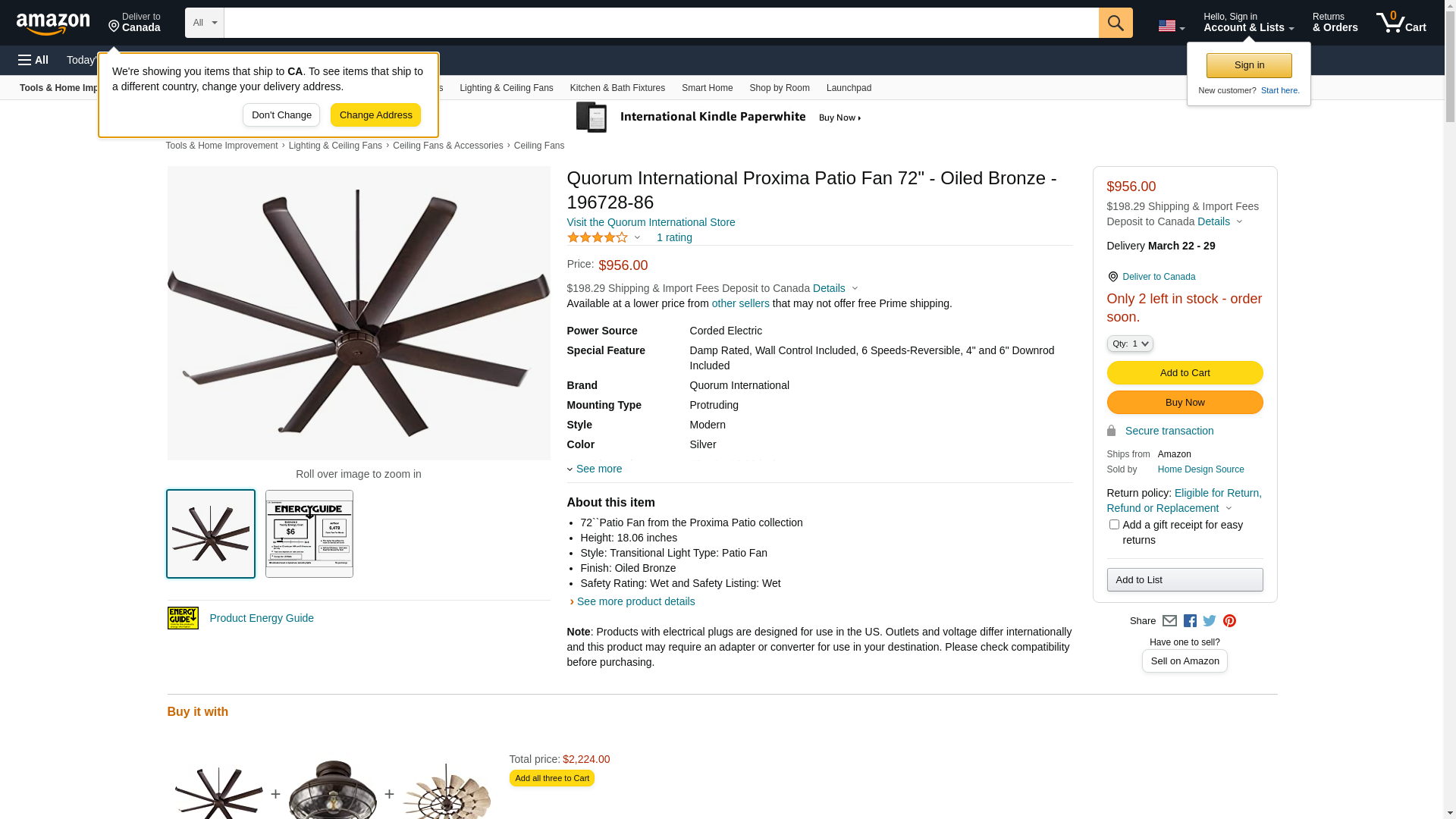Viewport: 1456px width, 819px height.
Task: Click the Add to Cart button
Action: pyautogui.click(x=1185, y=373)
